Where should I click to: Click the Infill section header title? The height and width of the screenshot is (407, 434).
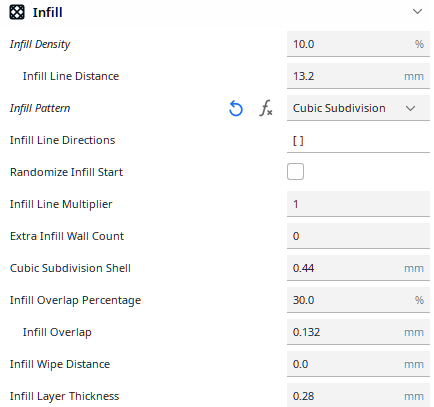(47, 12)
